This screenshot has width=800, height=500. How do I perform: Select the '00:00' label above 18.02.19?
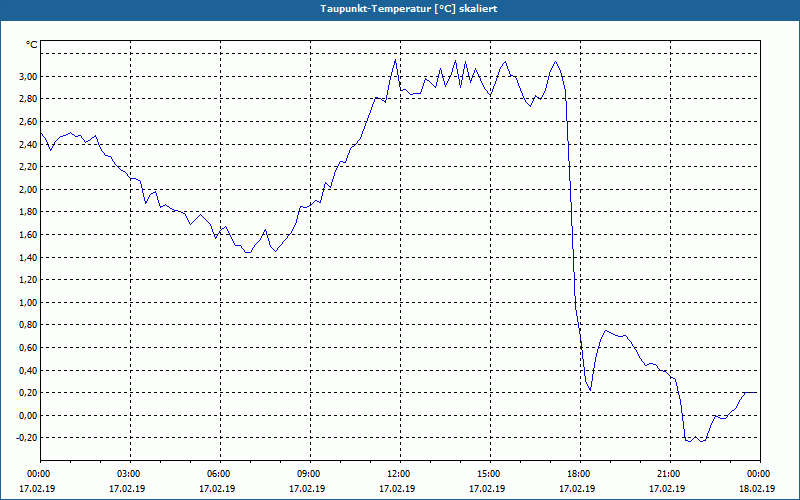click(x=760, y=474)
